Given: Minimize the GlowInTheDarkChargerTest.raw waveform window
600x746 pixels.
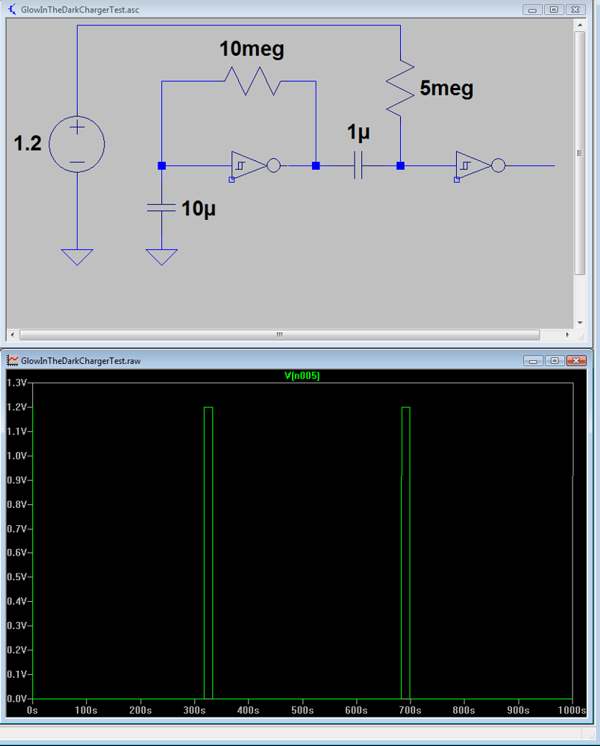Looking at the screenshot, I should (x=532, y=359).
